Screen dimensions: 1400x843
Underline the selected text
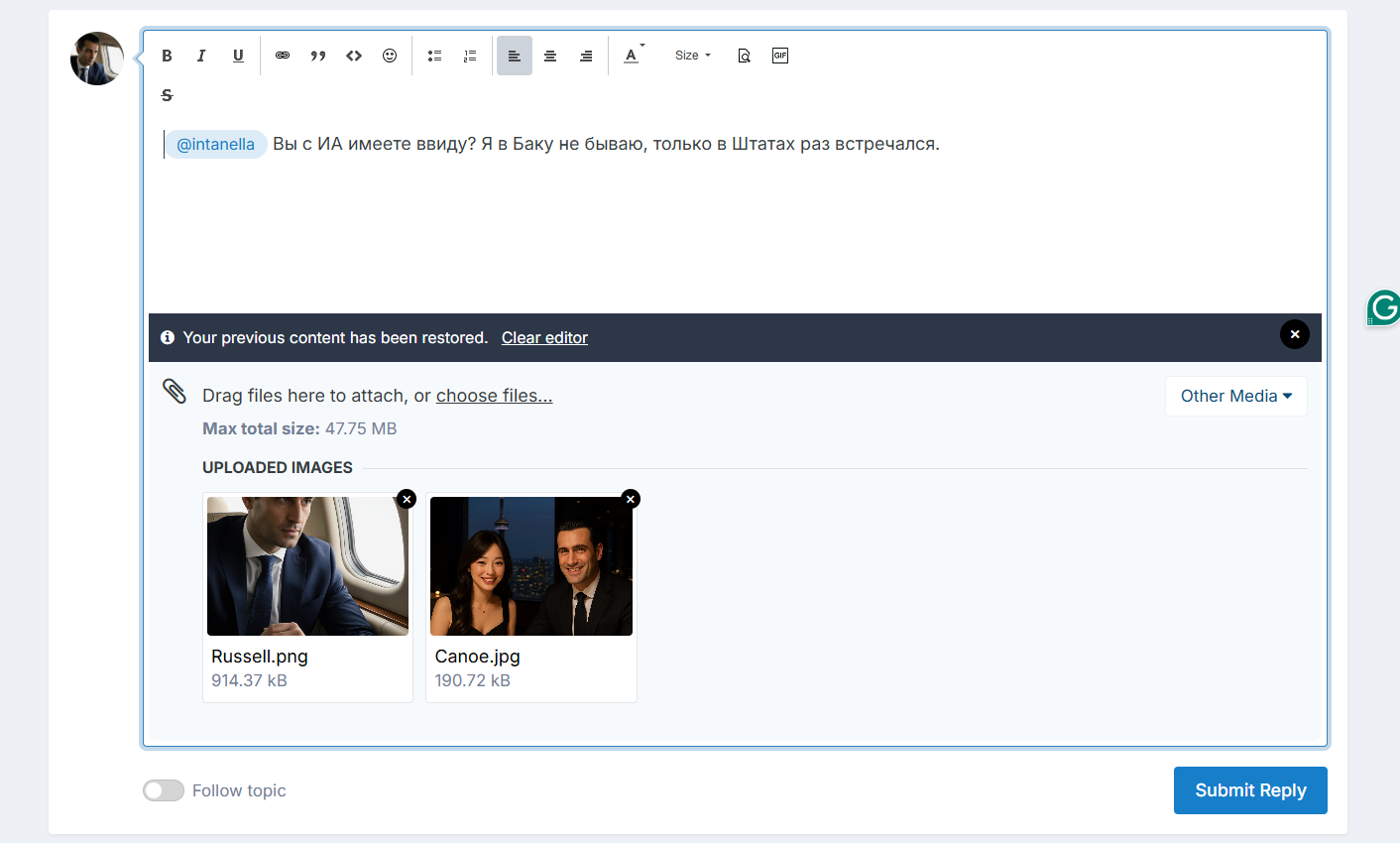(238, 56)
